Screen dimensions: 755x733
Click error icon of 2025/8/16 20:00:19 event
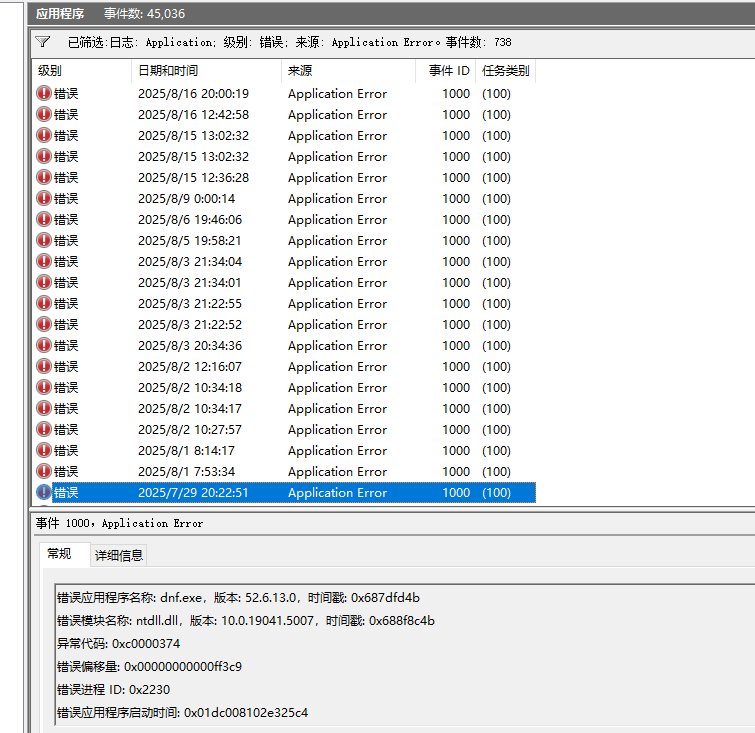(x=44, y=93)
